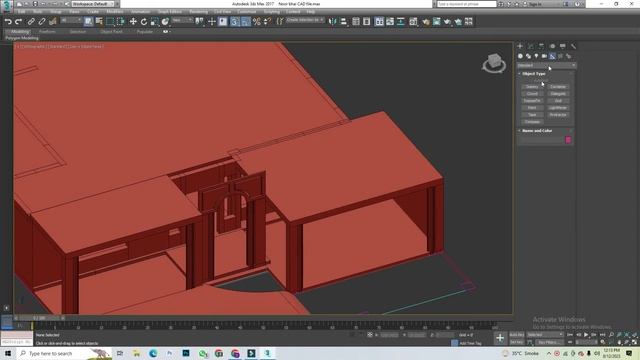The height and width of the screenshot is (360, 640).
Task: Open the Rendered Frame Window icon
Action: coord(437,22)
